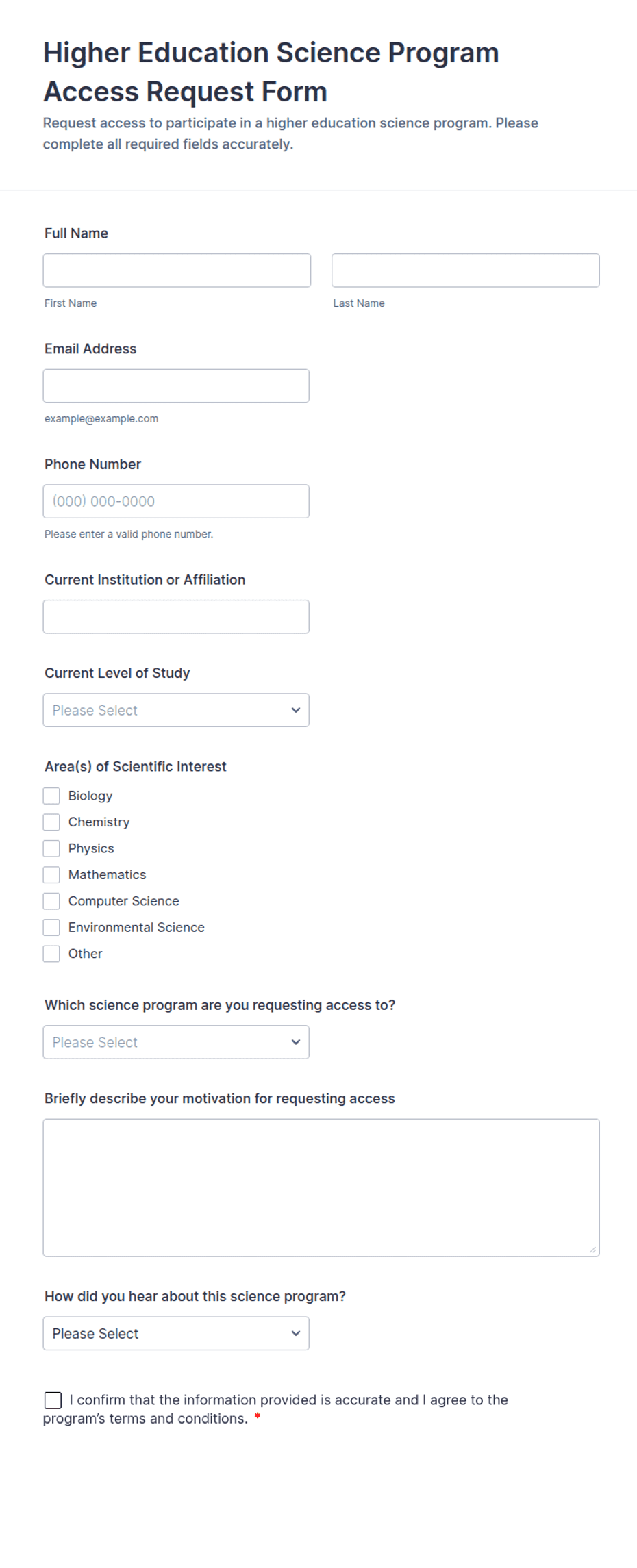Screen dimensions: 637x1568
Task: Click the First Name input field
Action: coord(177,270)
